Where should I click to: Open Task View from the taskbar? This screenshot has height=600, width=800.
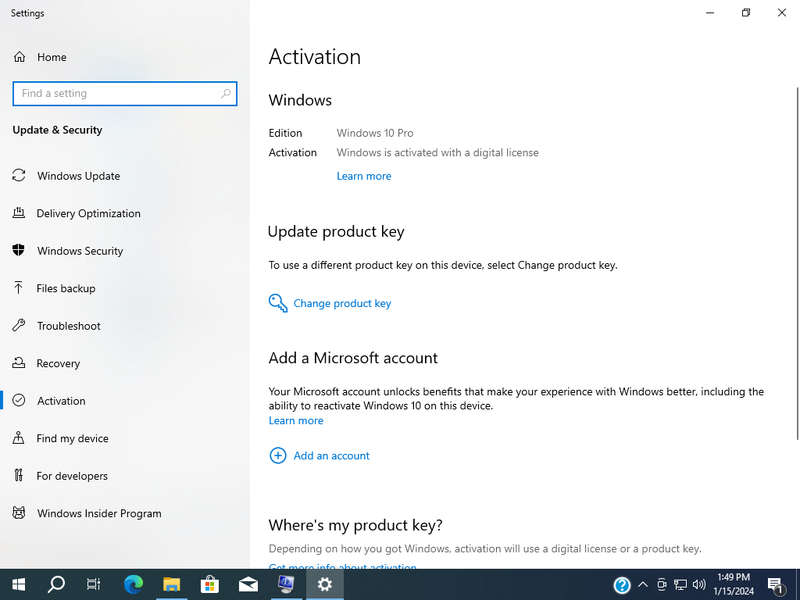(94, 584)
